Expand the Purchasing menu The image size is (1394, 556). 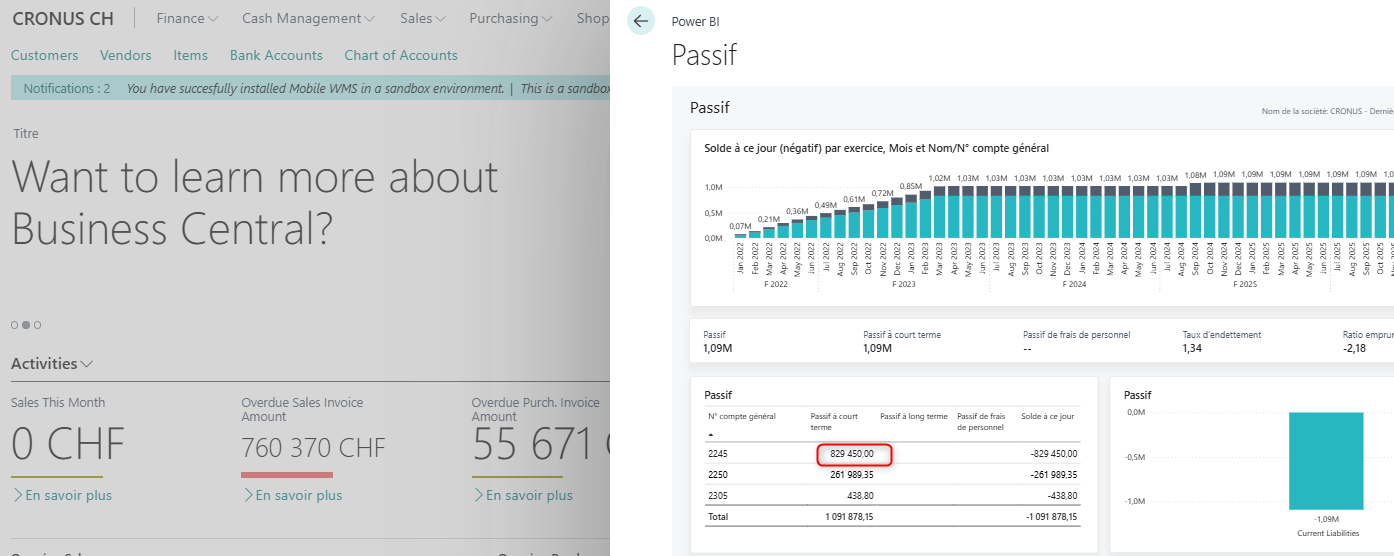(x=510, y=18)
